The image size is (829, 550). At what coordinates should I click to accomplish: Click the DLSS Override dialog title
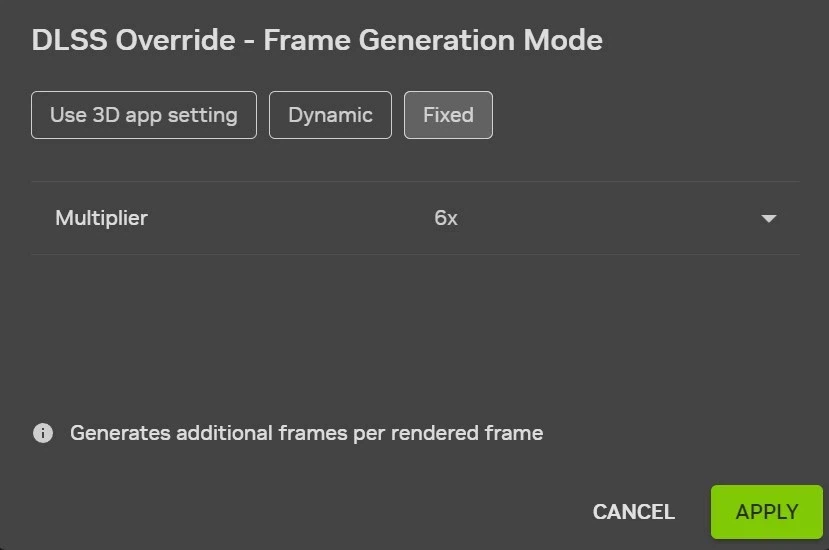[x=316, y=41]
